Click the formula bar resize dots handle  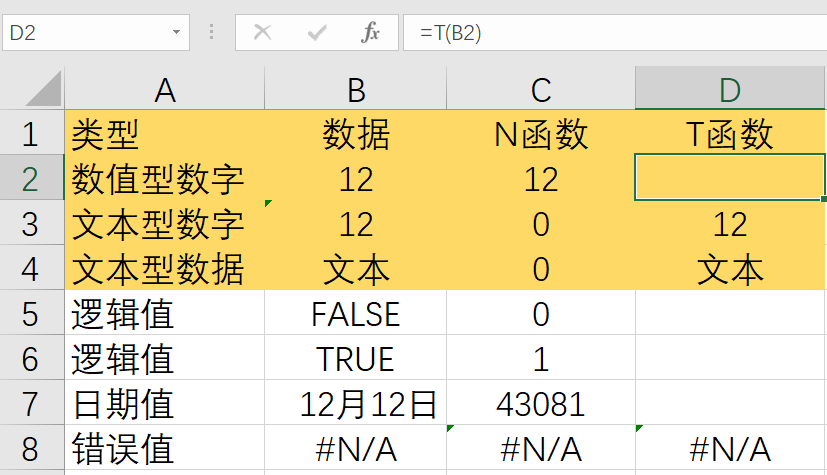(x=211, y=33)
